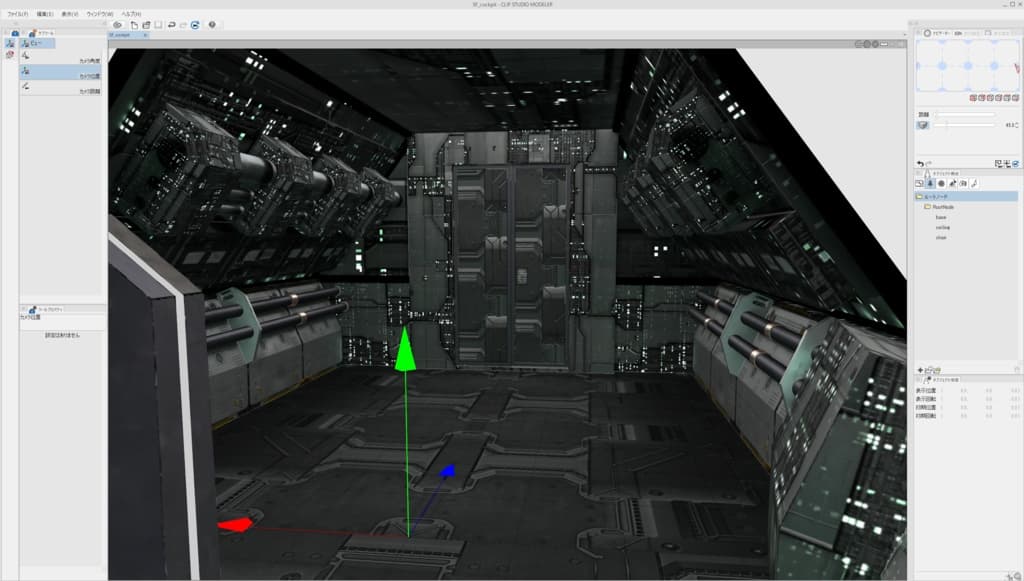Select the ビュー sub tool group
Screen dimensions: 1024x581
[x=37, y=43]
